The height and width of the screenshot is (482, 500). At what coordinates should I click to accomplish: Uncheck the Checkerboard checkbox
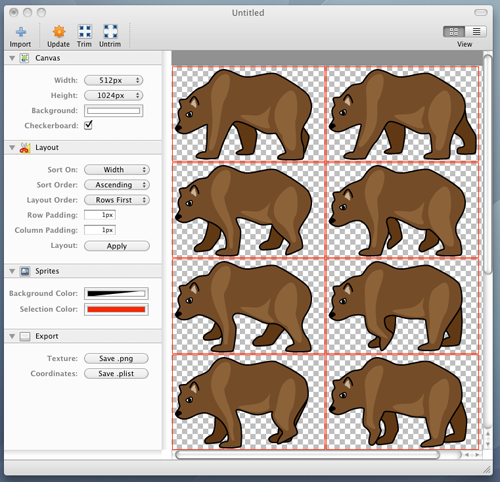pyautogui.click(x=88, y=125)
